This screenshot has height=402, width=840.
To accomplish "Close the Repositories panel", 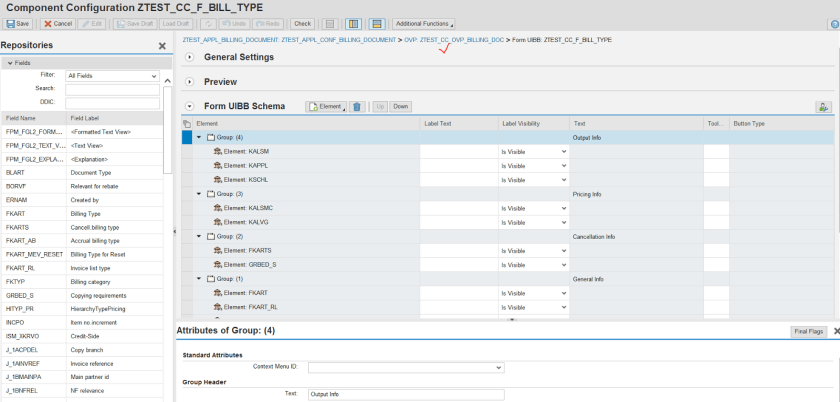I will tap(162, 46).
